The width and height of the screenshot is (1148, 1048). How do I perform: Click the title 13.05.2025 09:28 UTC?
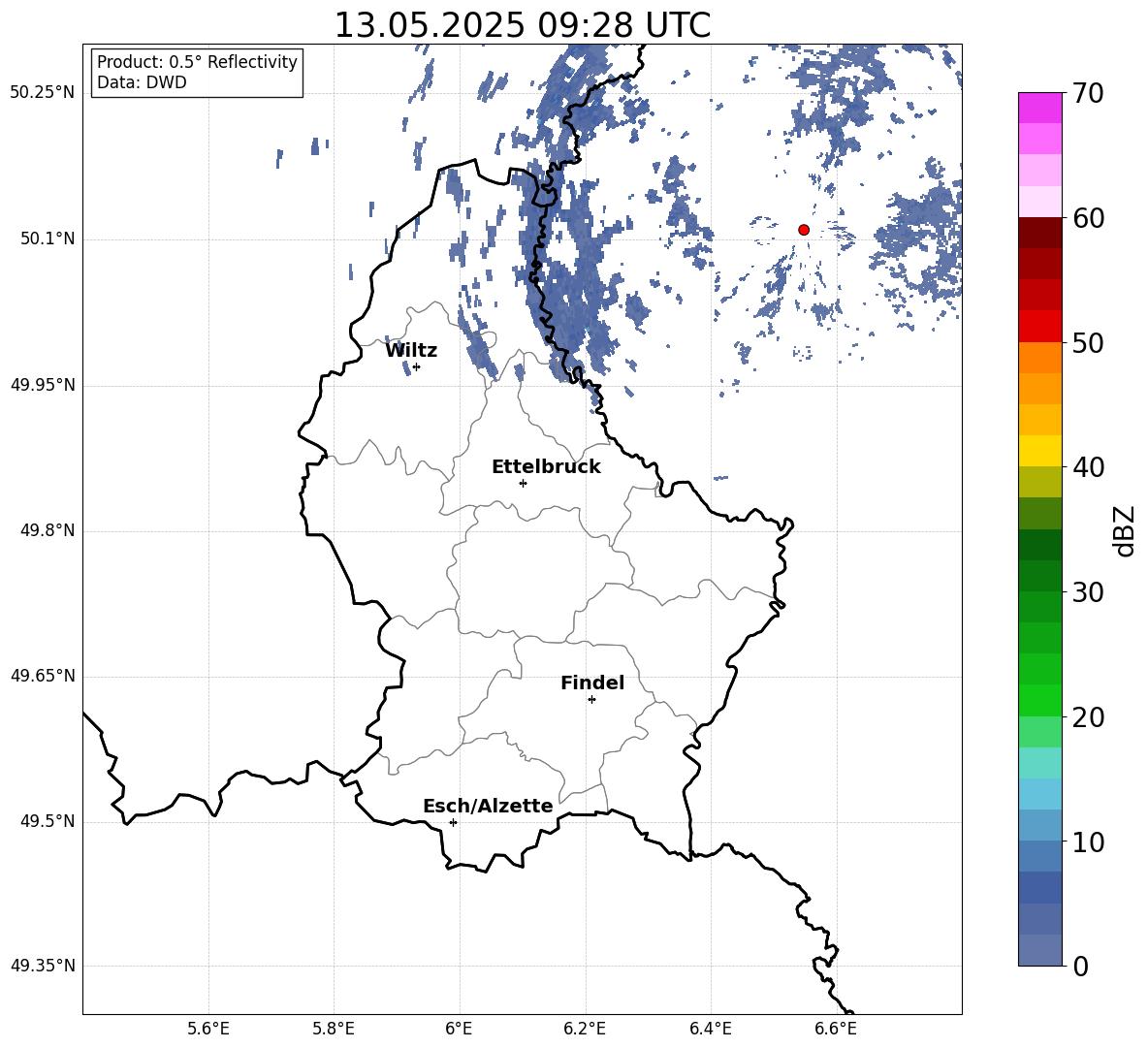tap(522, 25)
